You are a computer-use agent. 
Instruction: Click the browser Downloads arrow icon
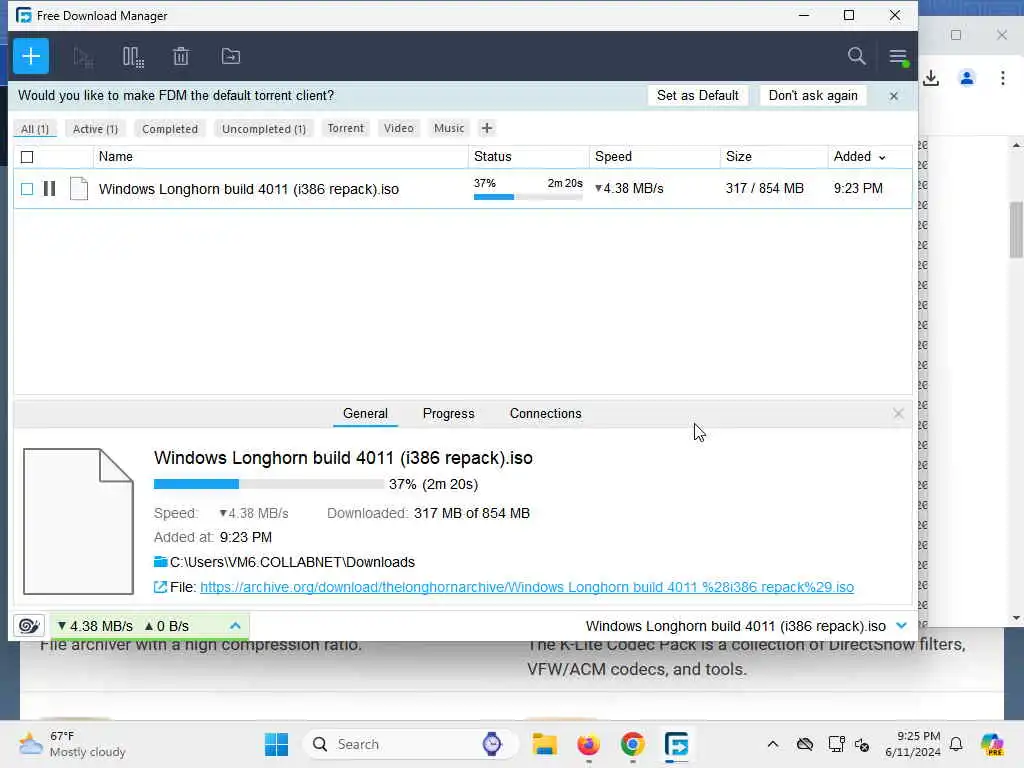[931, 78]
